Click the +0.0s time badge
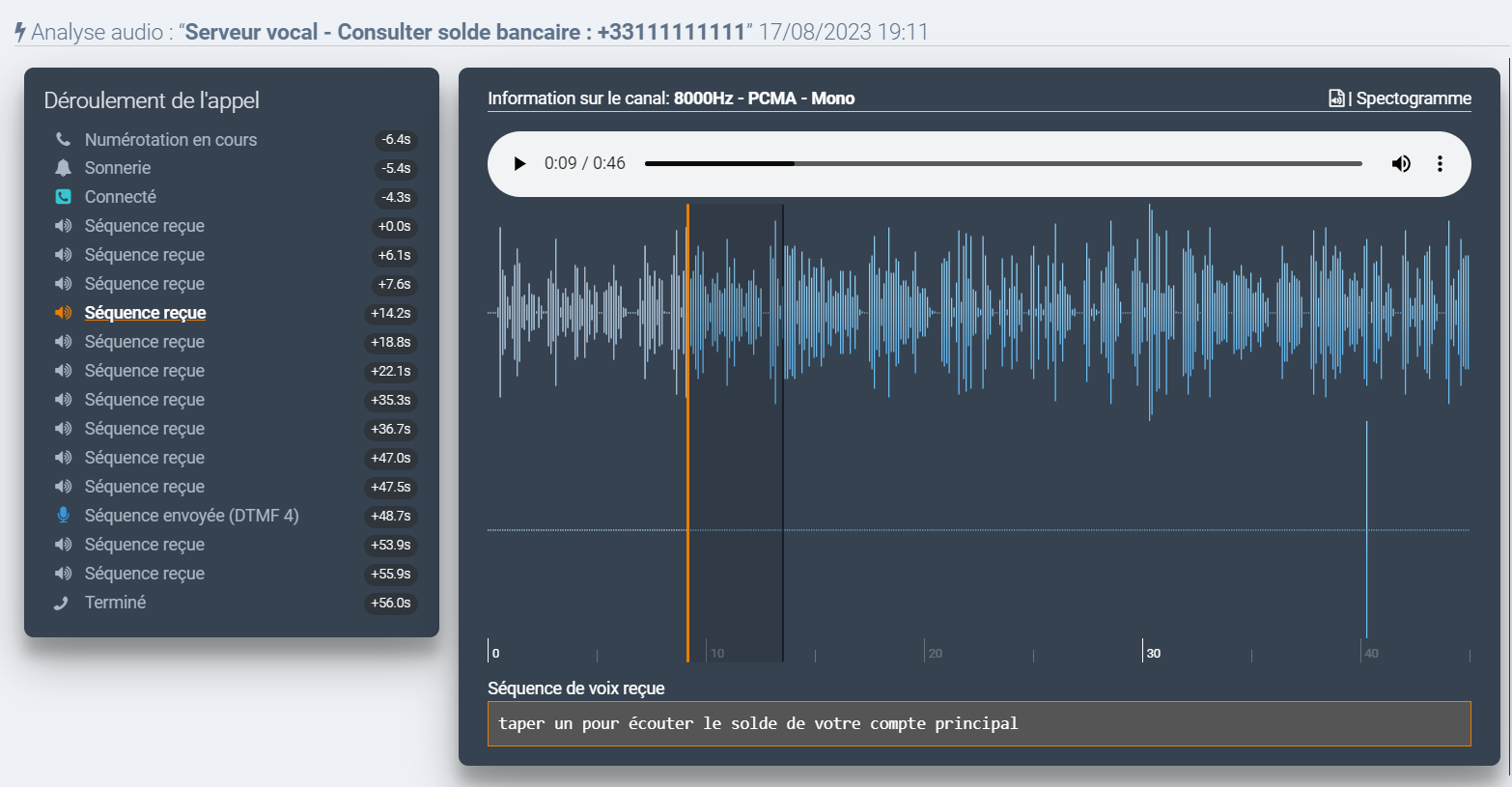The width and height of the screenshot is (1512, 787). [x=394, y=226]
